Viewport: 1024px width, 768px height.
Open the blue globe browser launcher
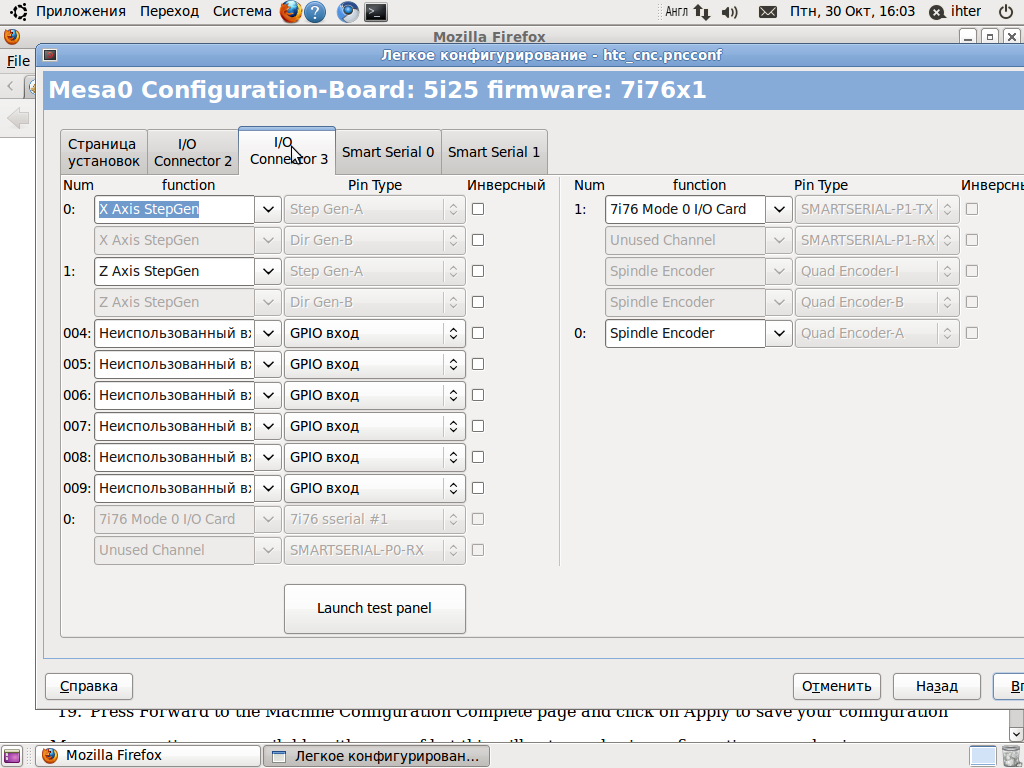[347, 12]
